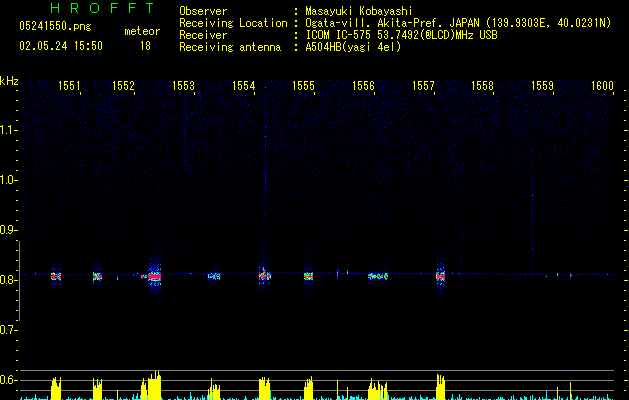Click the 0.9 kHz frequency label

[x=8, y=230]
